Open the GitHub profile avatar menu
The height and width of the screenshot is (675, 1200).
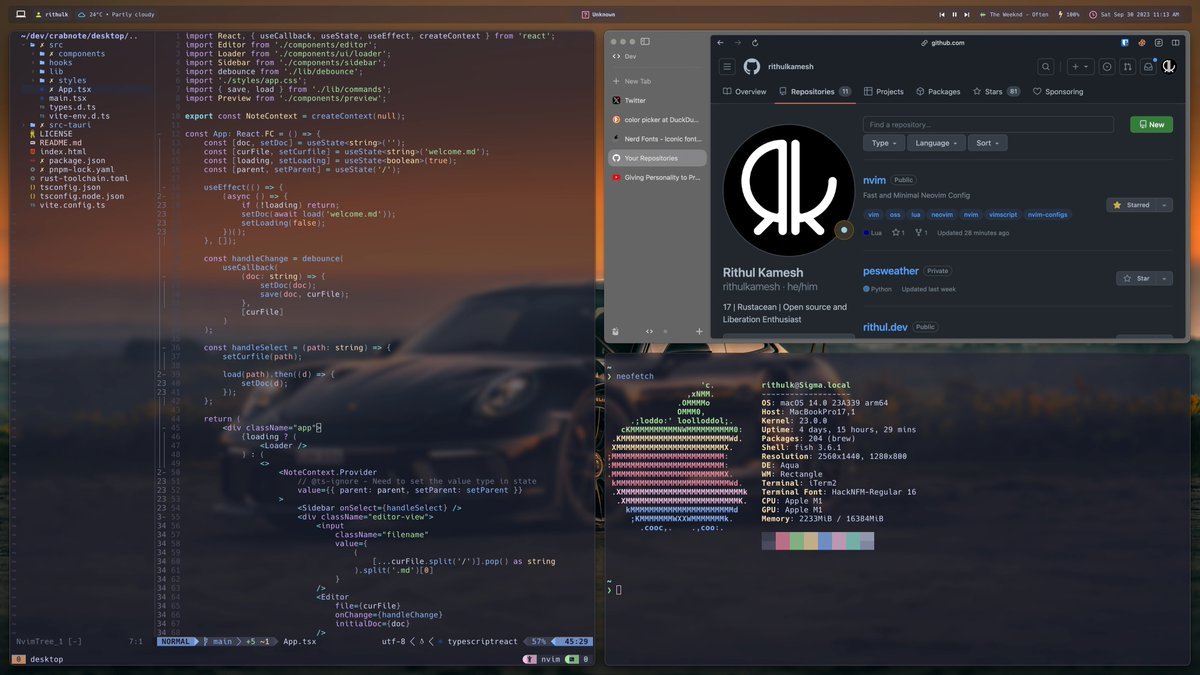[x=1168, y=67]
